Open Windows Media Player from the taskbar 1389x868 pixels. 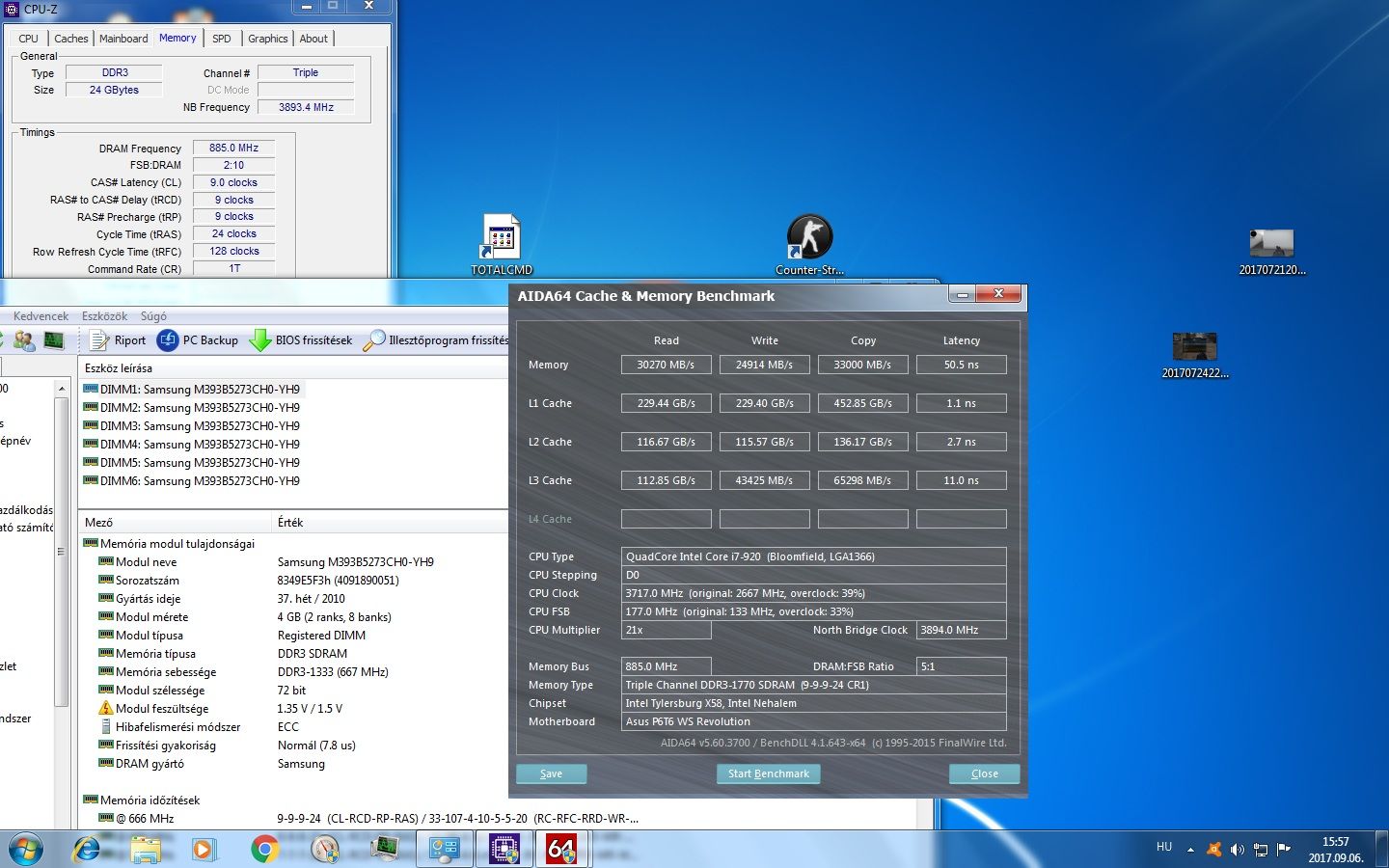204,850
